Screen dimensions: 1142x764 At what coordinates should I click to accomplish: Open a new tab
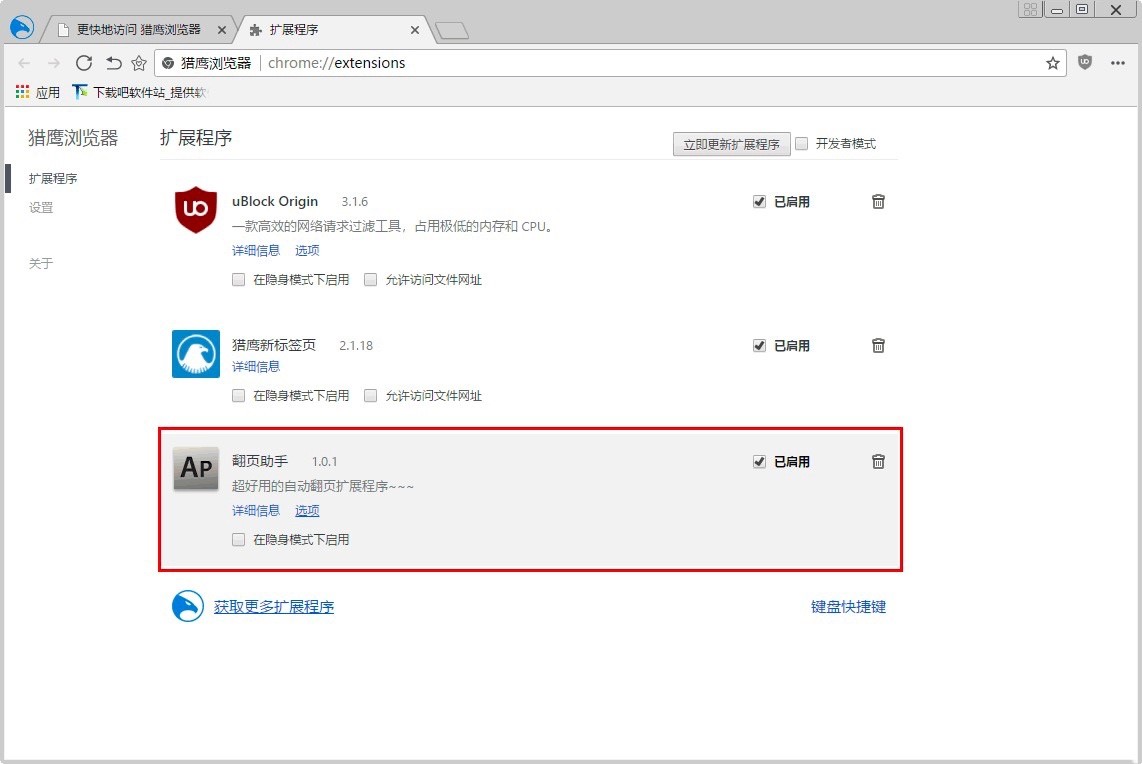coord(452,31)
